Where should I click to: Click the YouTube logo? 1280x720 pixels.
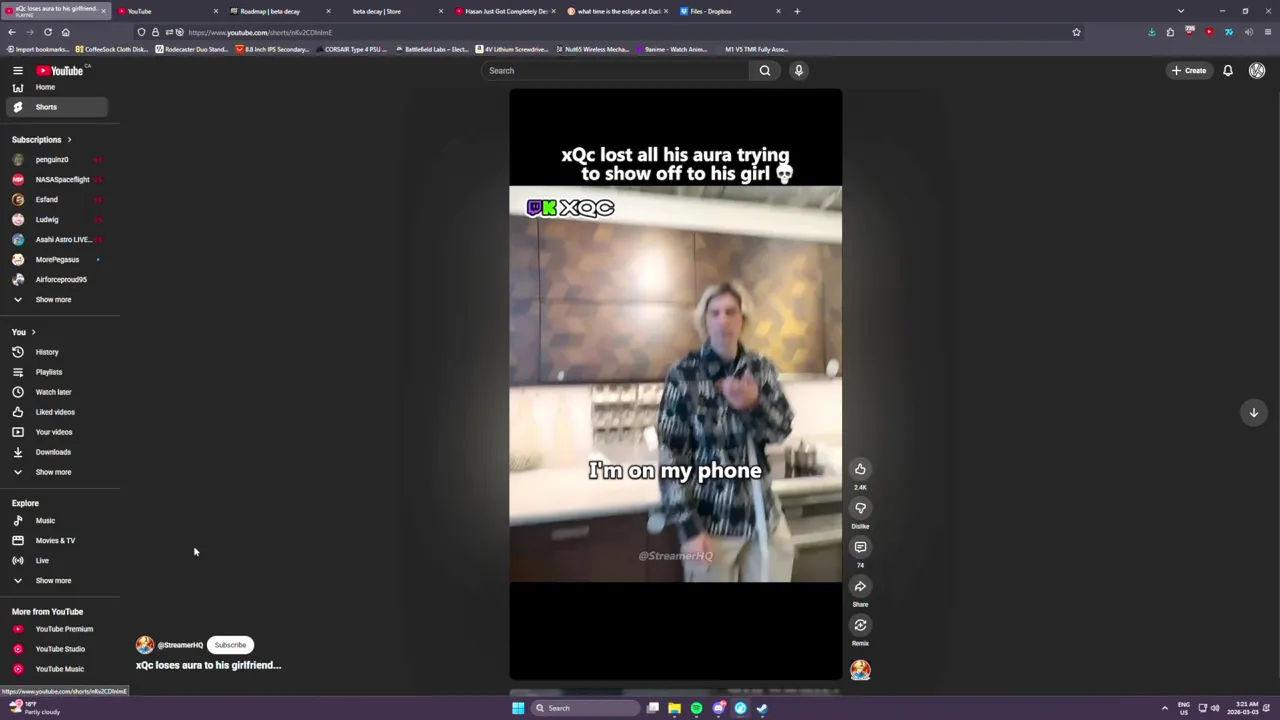[x=60, y=70]
